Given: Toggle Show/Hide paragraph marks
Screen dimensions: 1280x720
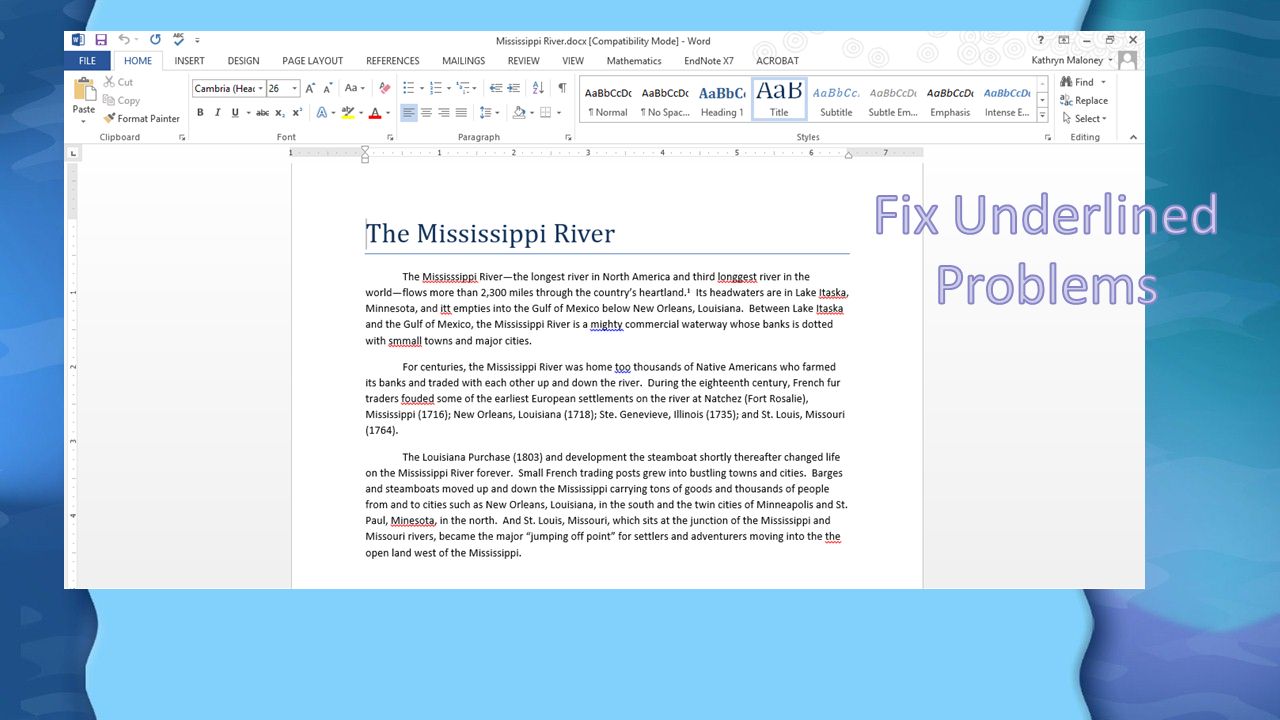Looking at the screenshot, I should coord(562,88).
